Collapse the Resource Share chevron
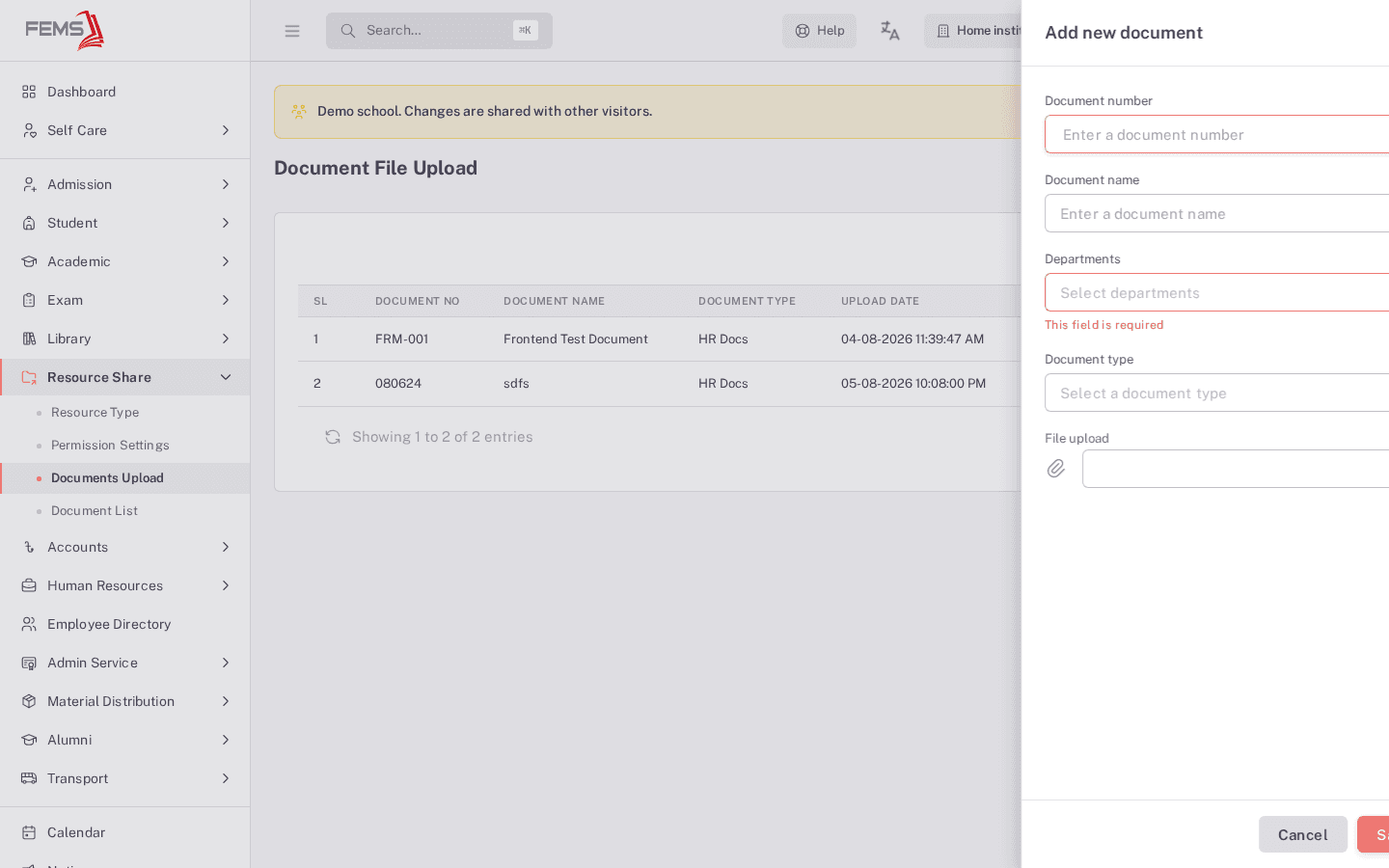Image resolution: width=1389 pixels, height=868 pixels. (226, 377)
